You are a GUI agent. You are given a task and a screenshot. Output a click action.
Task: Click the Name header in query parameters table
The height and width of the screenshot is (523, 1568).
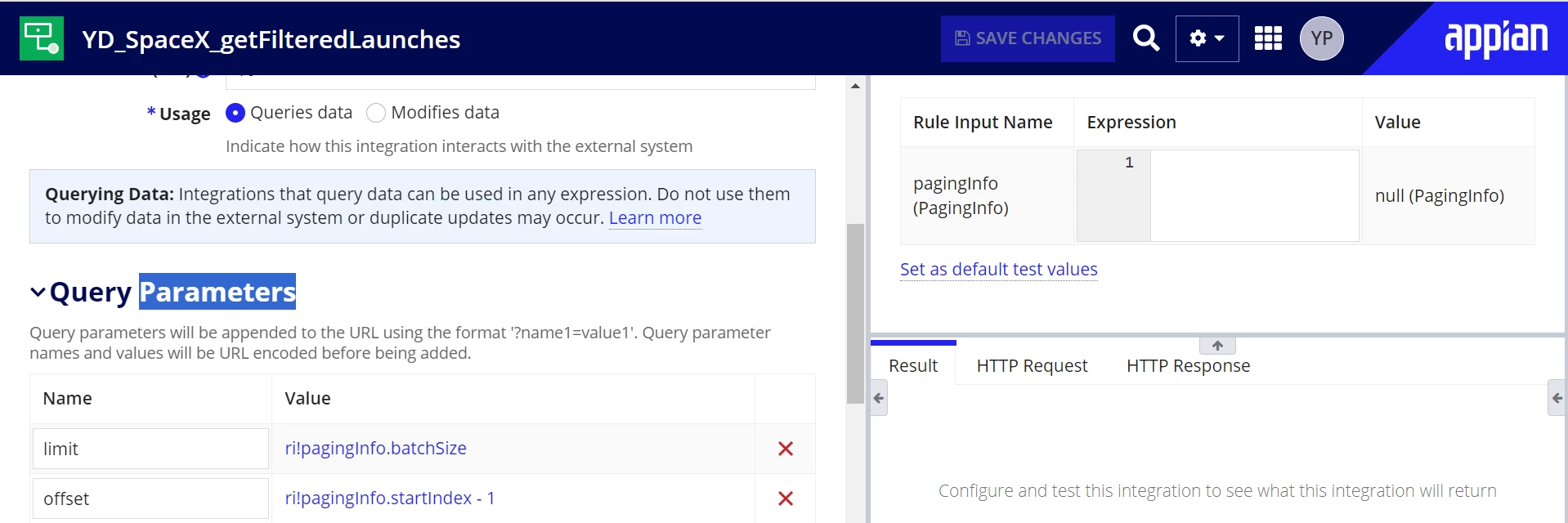point(67,399)
